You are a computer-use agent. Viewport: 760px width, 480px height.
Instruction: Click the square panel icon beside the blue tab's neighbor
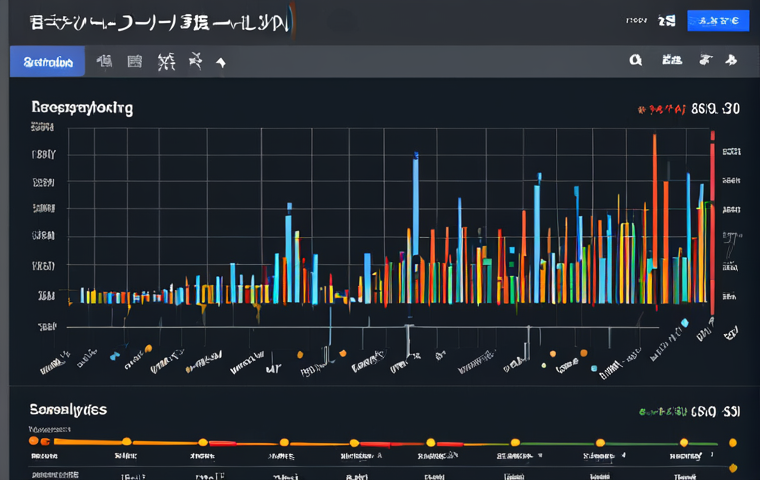[134, 62]
